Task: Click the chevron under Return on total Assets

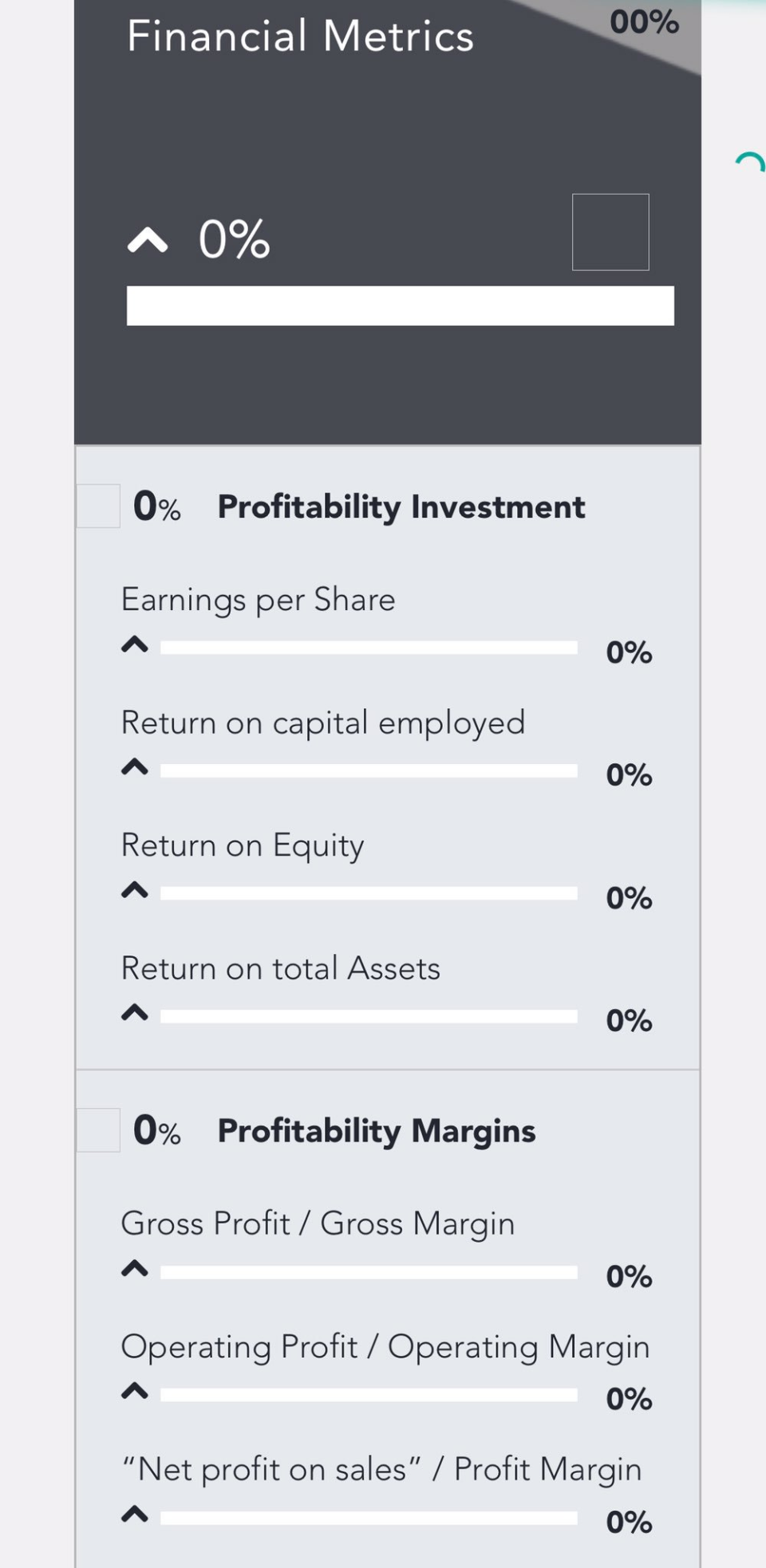Action: [x=135, y=1013]
